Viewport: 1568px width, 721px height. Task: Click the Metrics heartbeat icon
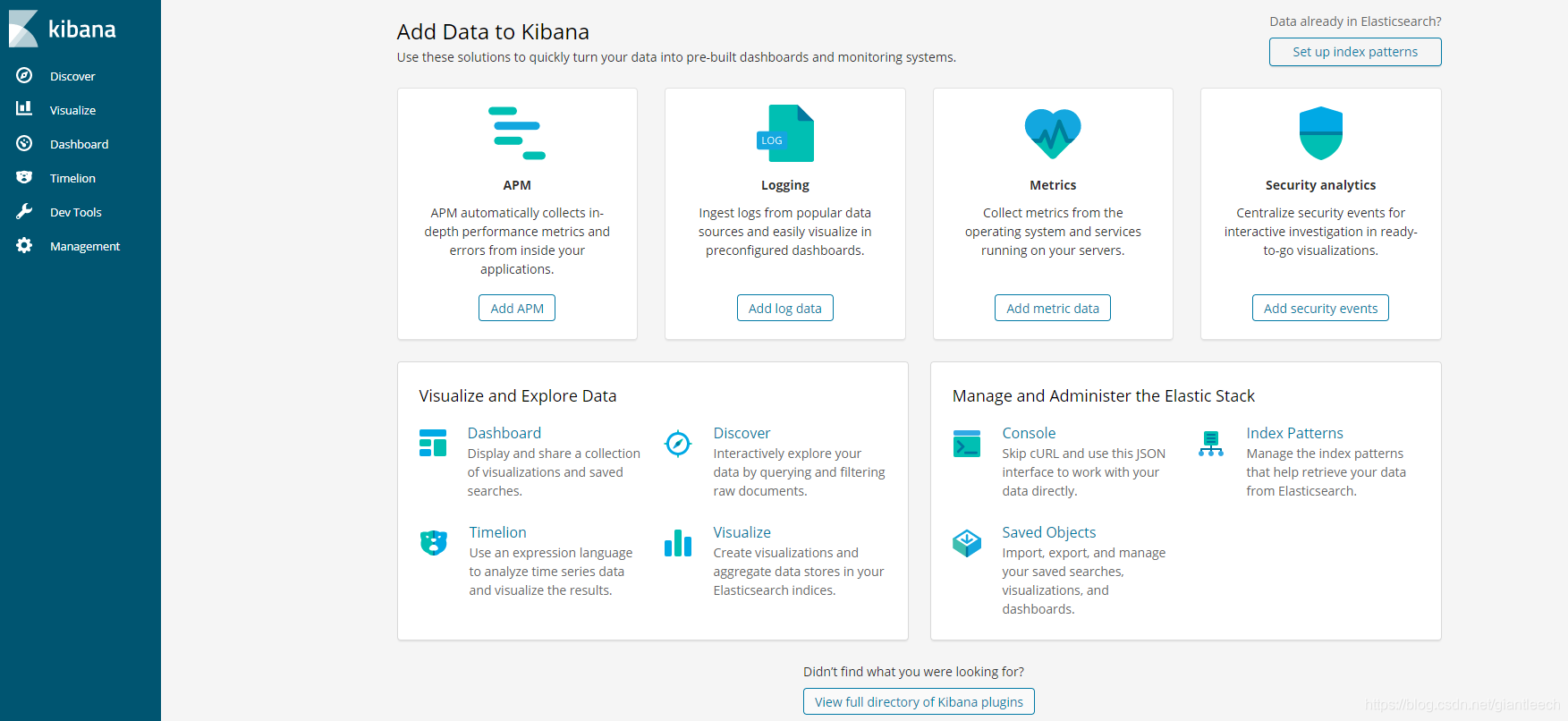(1053, 133)
